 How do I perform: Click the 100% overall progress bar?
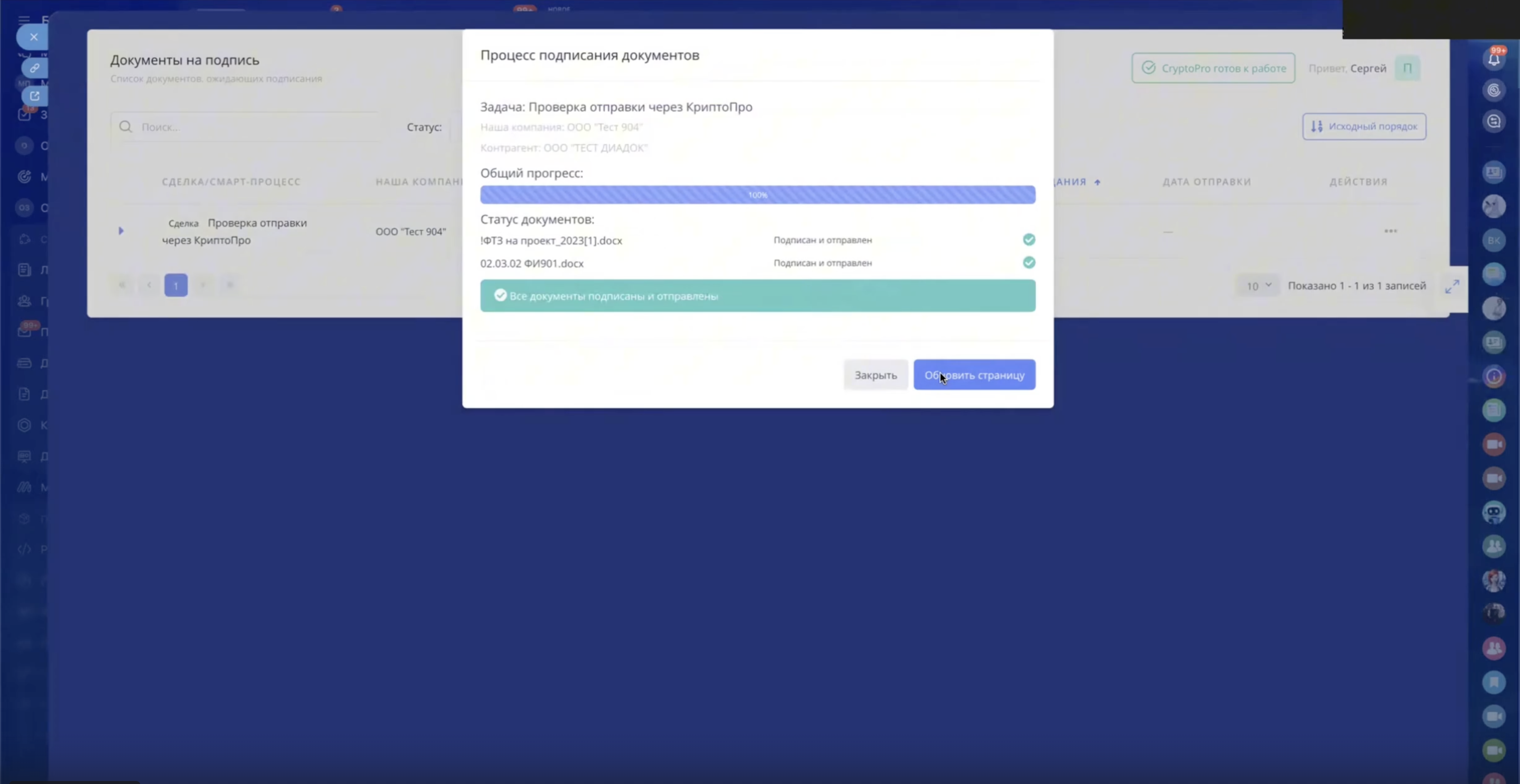point(757,195)
